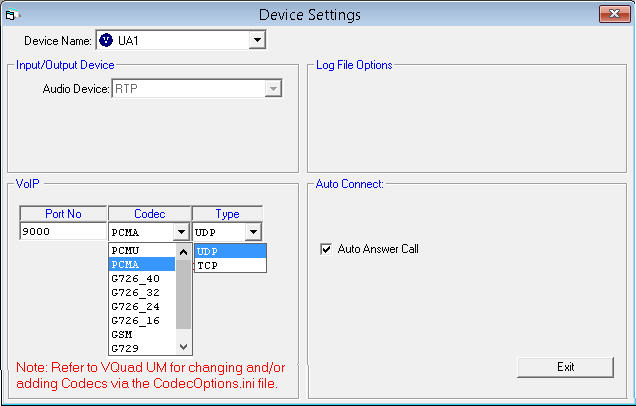The image size is (636, 406).
Task: Open the Device Name dropdown arrow
Action: click(x=257, y=40)
